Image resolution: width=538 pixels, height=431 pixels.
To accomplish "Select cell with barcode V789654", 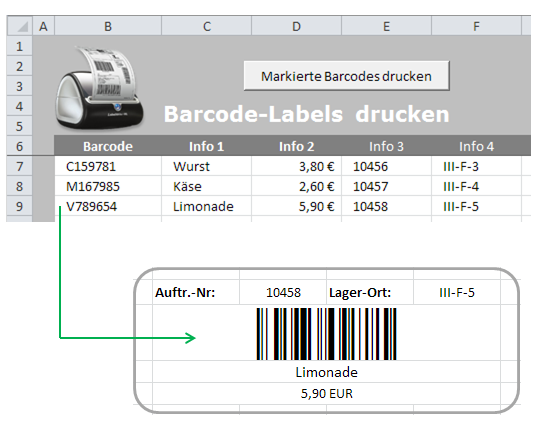I will (x=108, y=206).
